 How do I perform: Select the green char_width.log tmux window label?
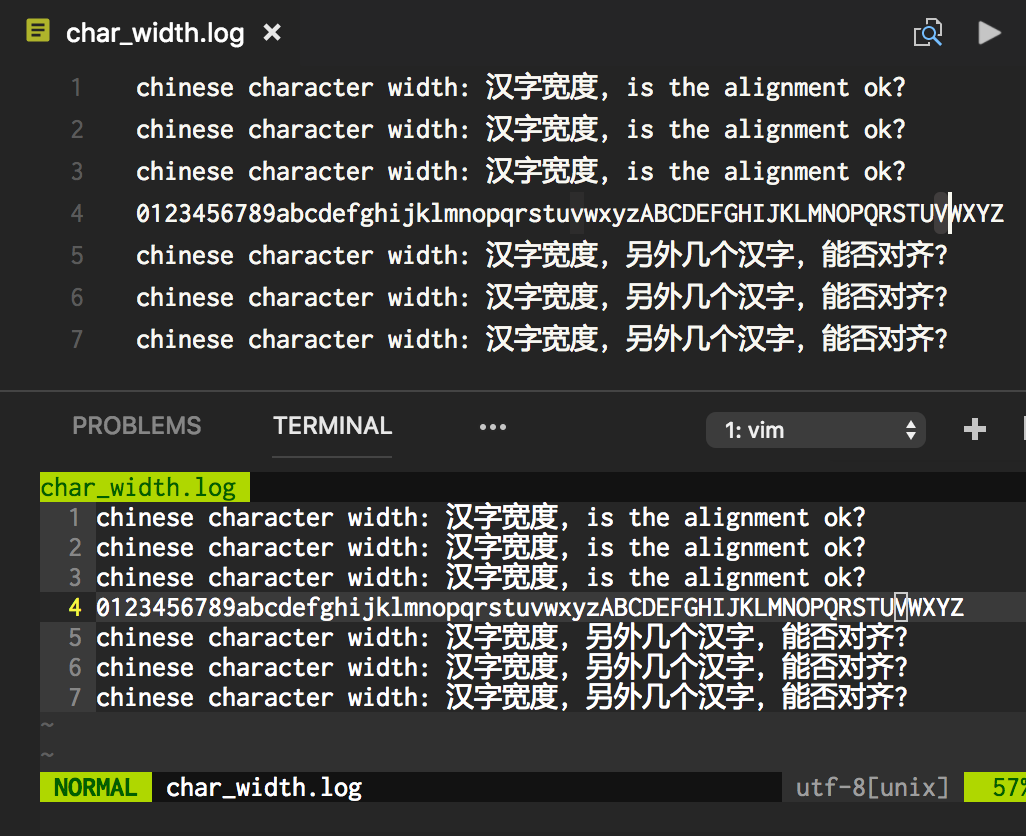coord(143,487)
